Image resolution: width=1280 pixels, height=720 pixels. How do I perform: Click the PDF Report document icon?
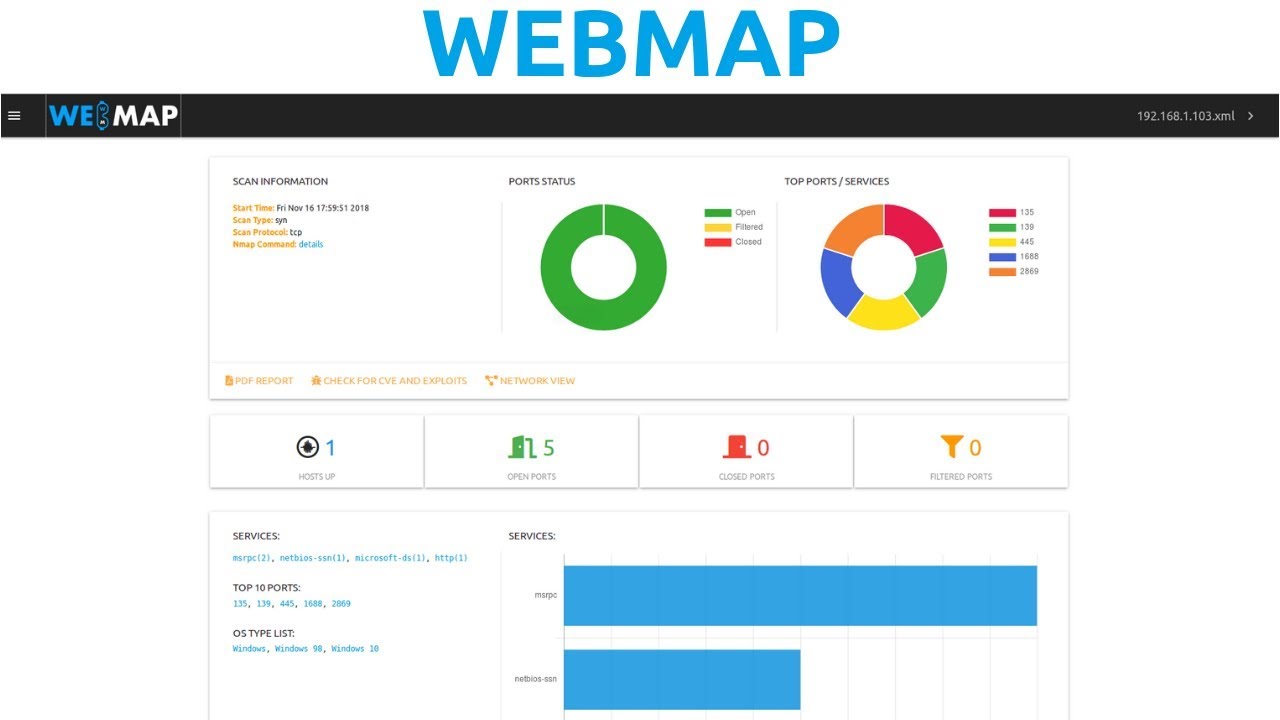point(229,381)
